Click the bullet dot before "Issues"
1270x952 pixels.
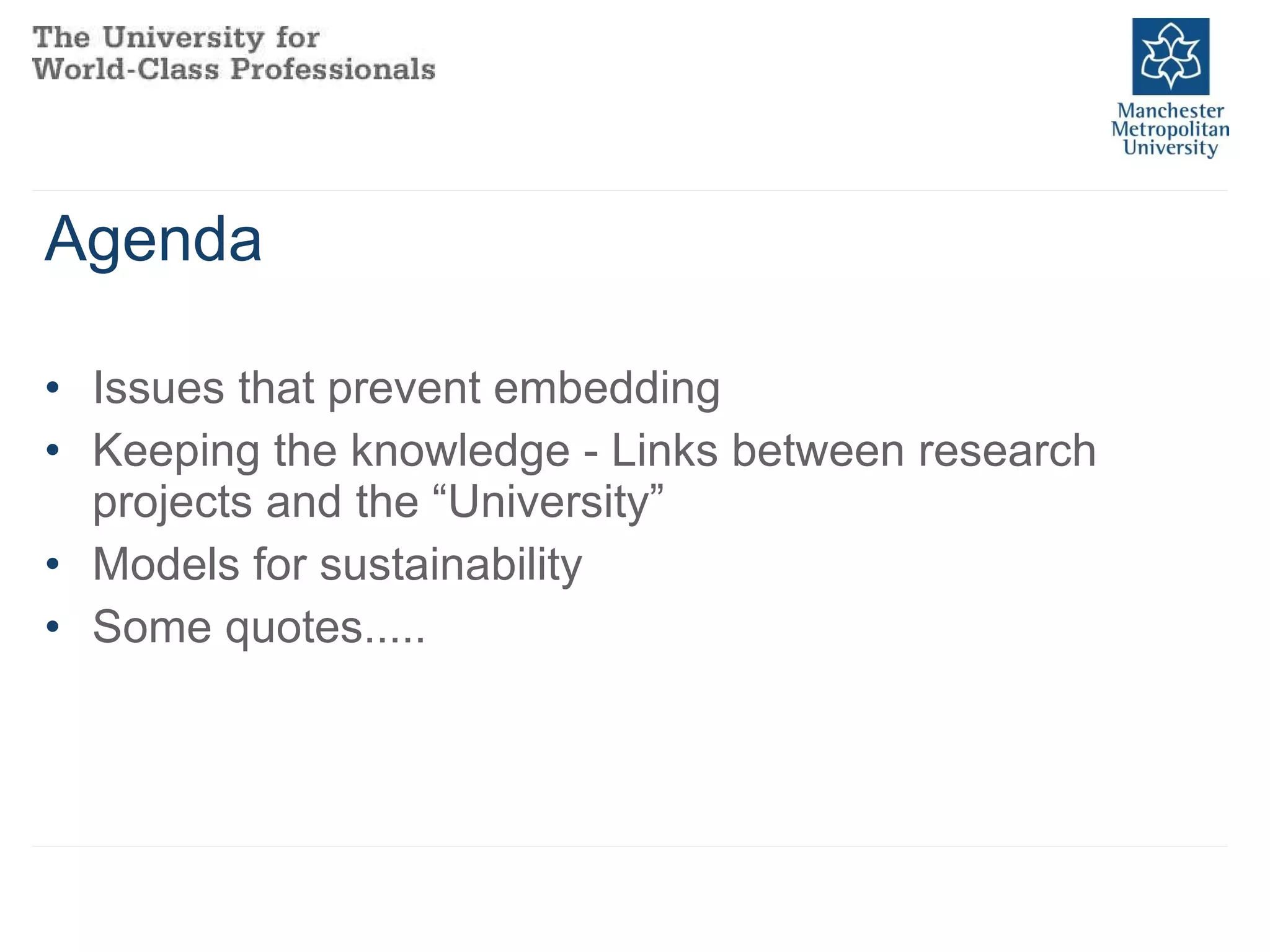[53, 389]
